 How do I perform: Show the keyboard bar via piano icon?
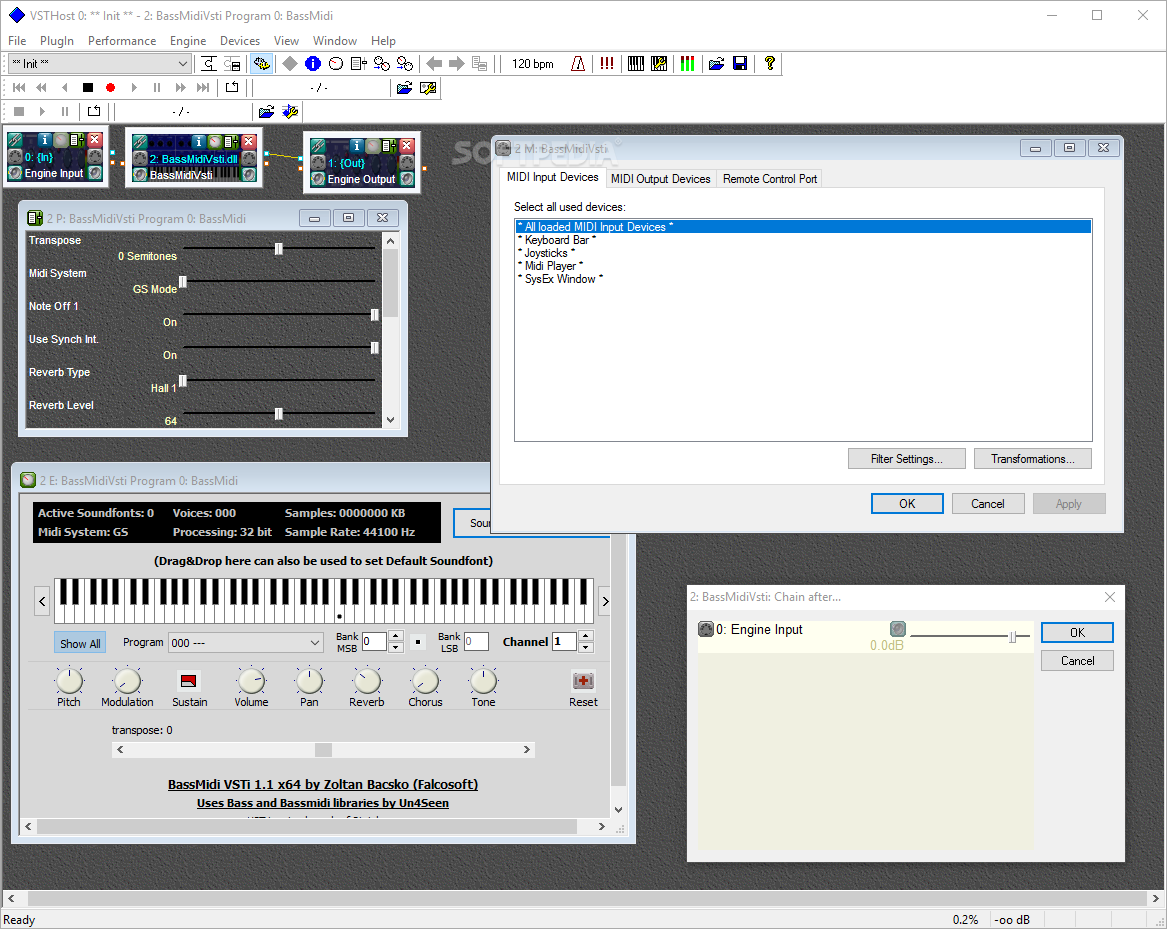click(x=636, y=64)
